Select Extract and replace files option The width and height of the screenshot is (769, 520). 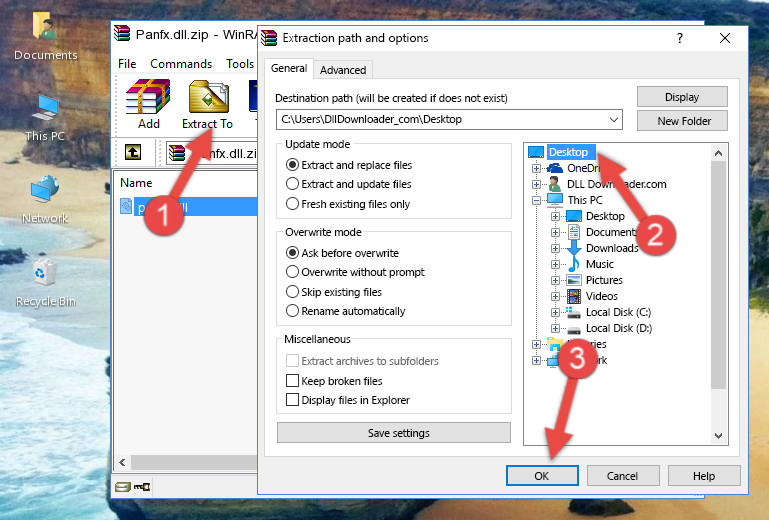[x=292, y=165]
